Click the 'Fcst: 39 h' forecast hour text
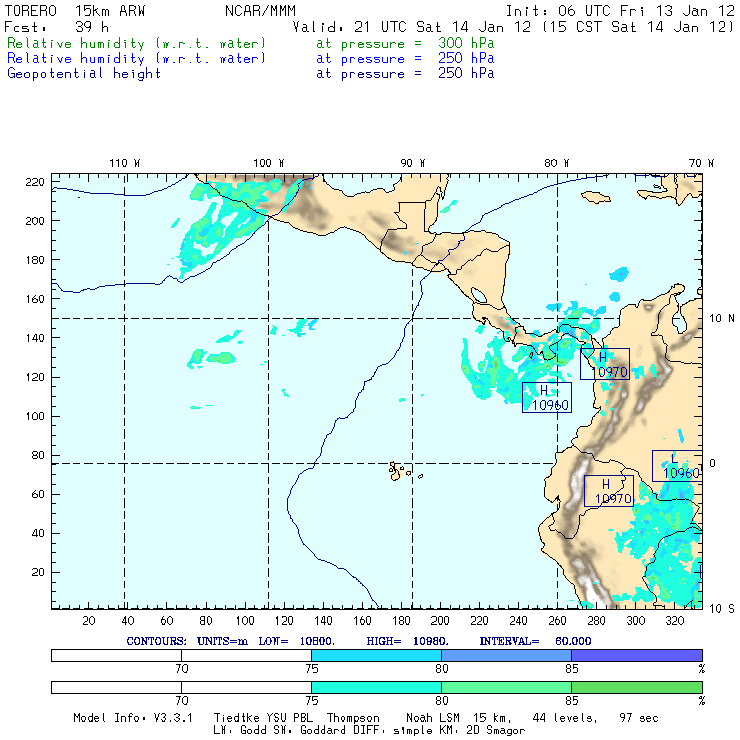 click(56, 27)
